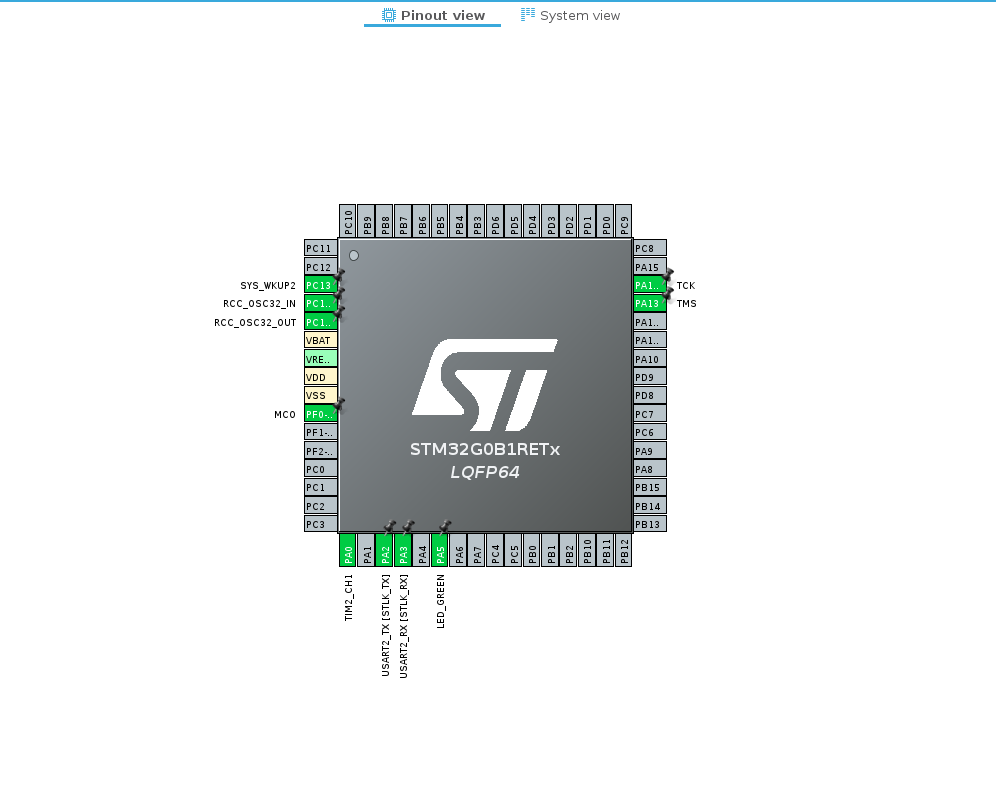Click pin PC11
The height and width of the screenshot is (803, 996).
(x=321, y=248)
